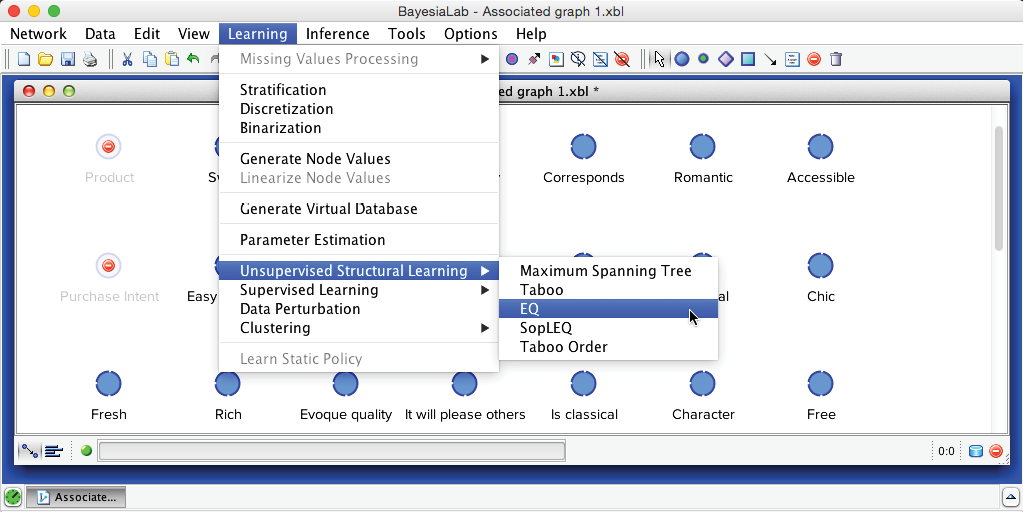Click the New network icon in toolbar
The height and width of the screenshot is (512, 1023).
tap(24, 59)
